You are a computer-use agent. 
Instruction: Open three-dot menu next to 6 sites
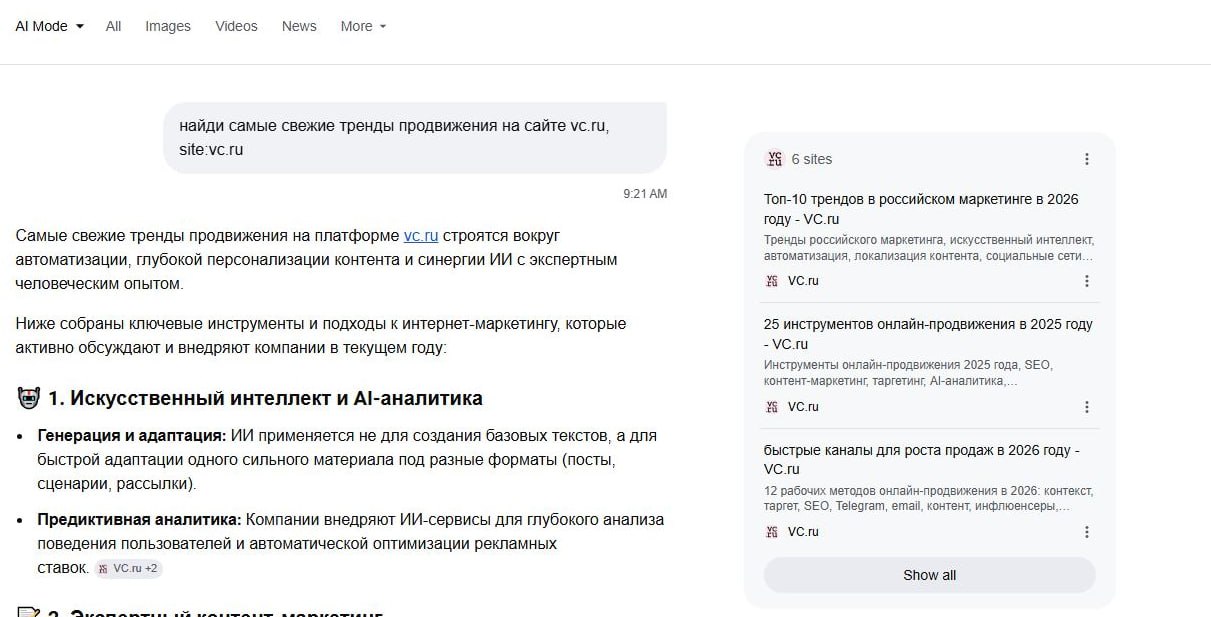[x=1087, y=159]
